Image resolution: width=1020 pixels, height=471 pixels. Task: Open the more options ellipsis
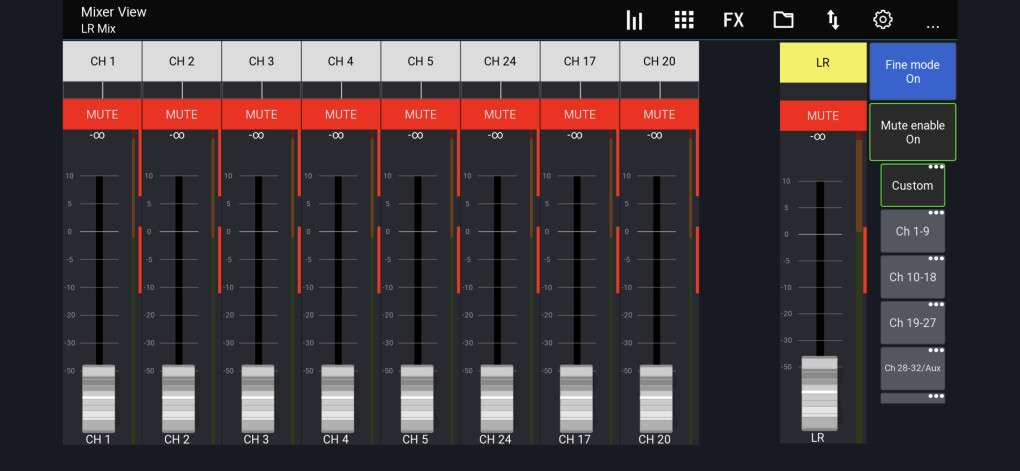click(932, 24)
